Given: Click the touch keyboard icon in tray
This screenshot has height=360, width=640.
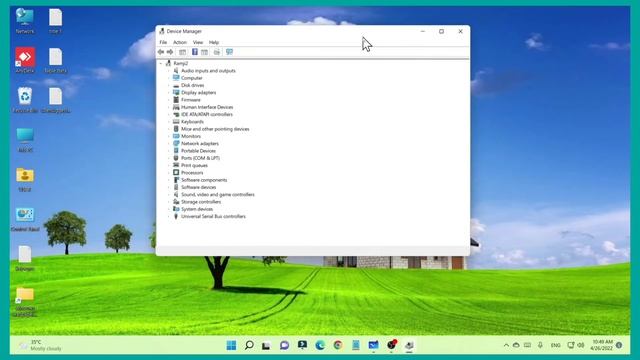Looking at the screenshot, I should click(x=527, y=345).
